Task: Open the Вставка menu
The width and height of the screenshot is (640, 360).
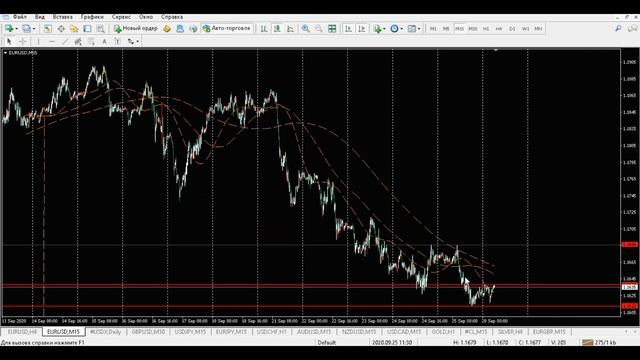Action: [62, 17]
